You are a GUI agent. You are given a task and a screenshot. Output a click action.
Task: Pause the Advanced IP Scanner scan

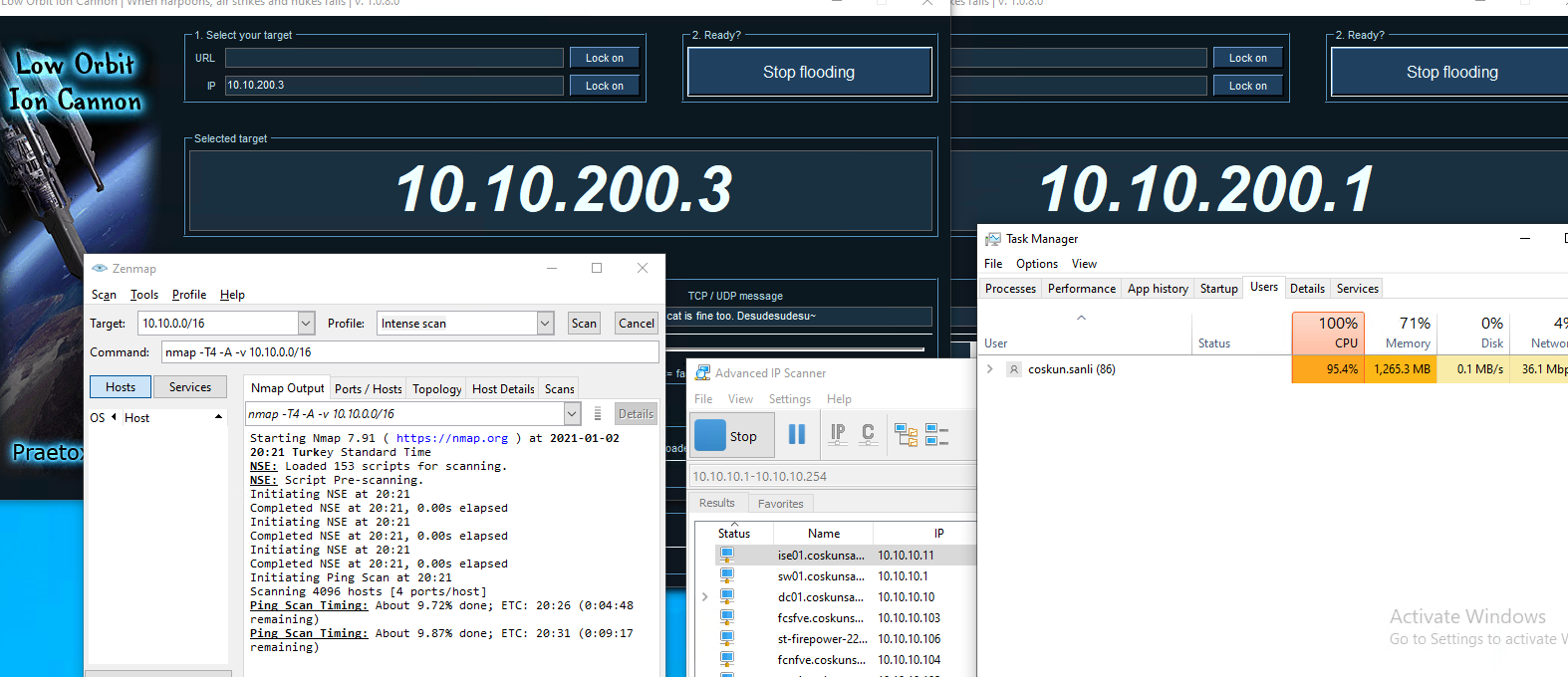click(x=797, y=435)
